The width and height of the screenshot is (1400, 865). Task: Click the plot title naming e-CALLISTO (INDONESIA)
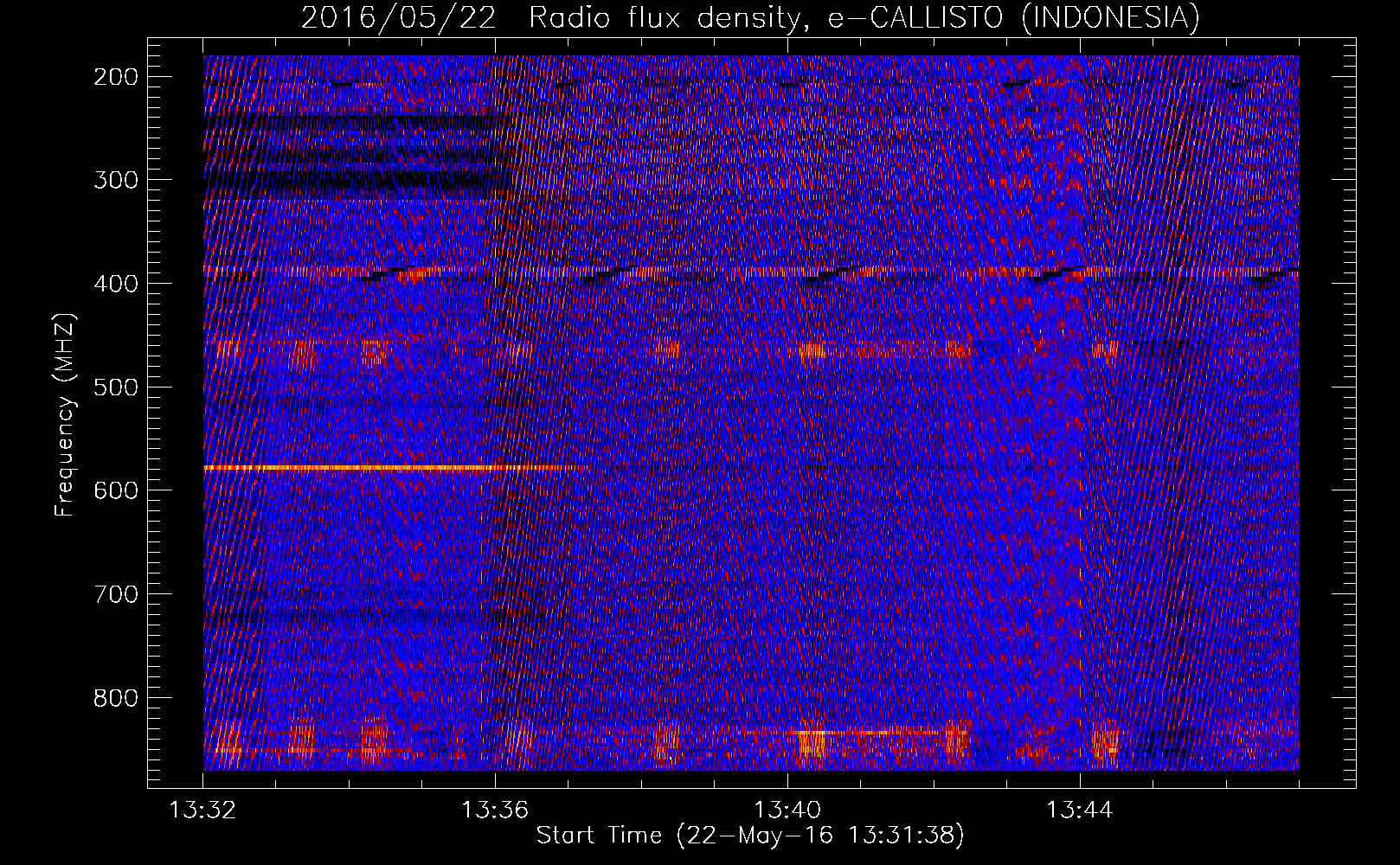pos(750,17)
